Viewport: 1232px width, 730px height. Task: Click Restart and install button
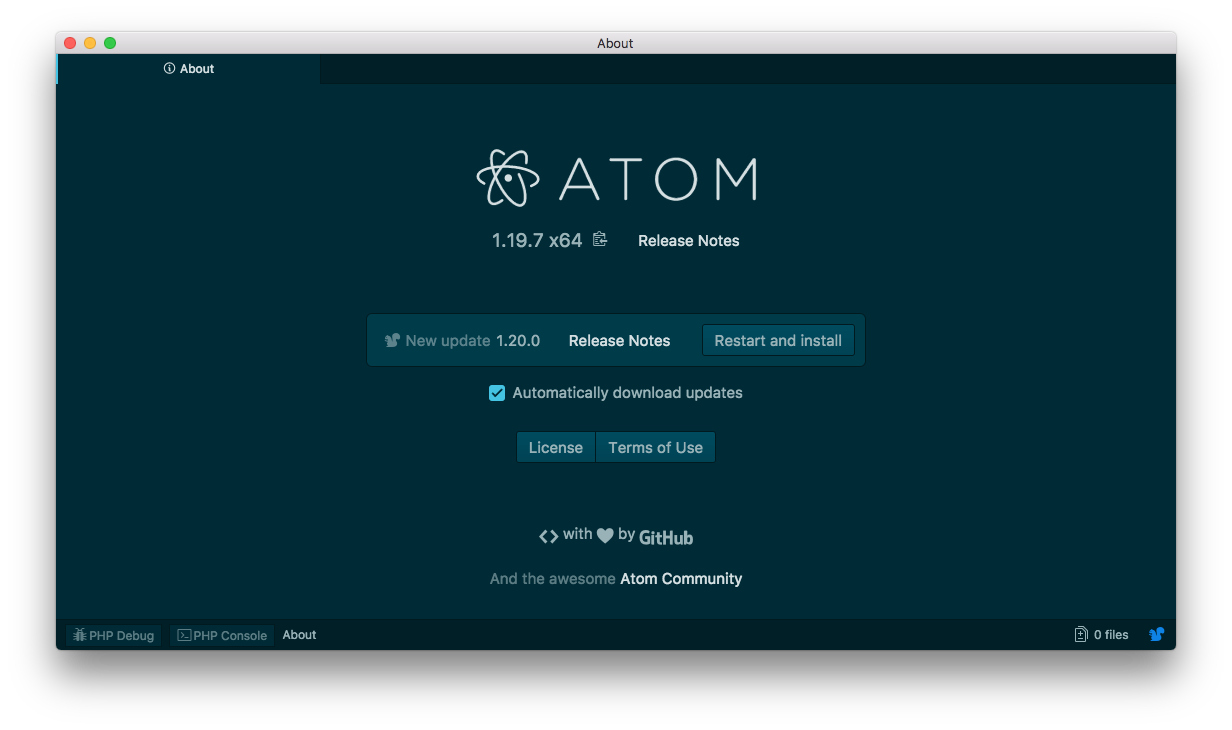[778, 340]
